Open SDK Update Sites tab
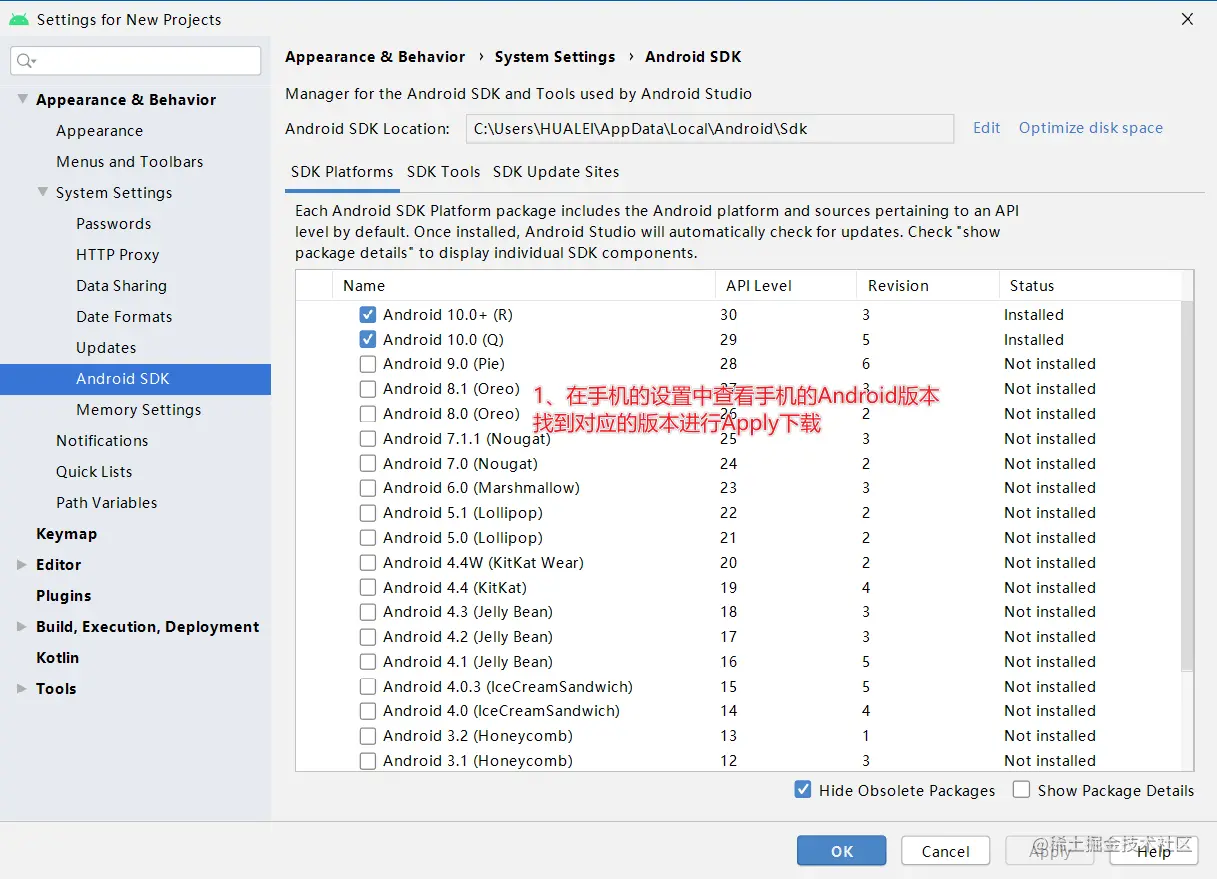Screen dimensions: 1217x879 click(556, 172)
